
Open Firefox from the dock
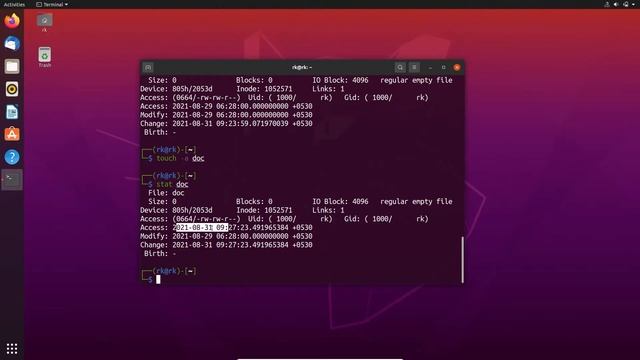pos(12,20)
